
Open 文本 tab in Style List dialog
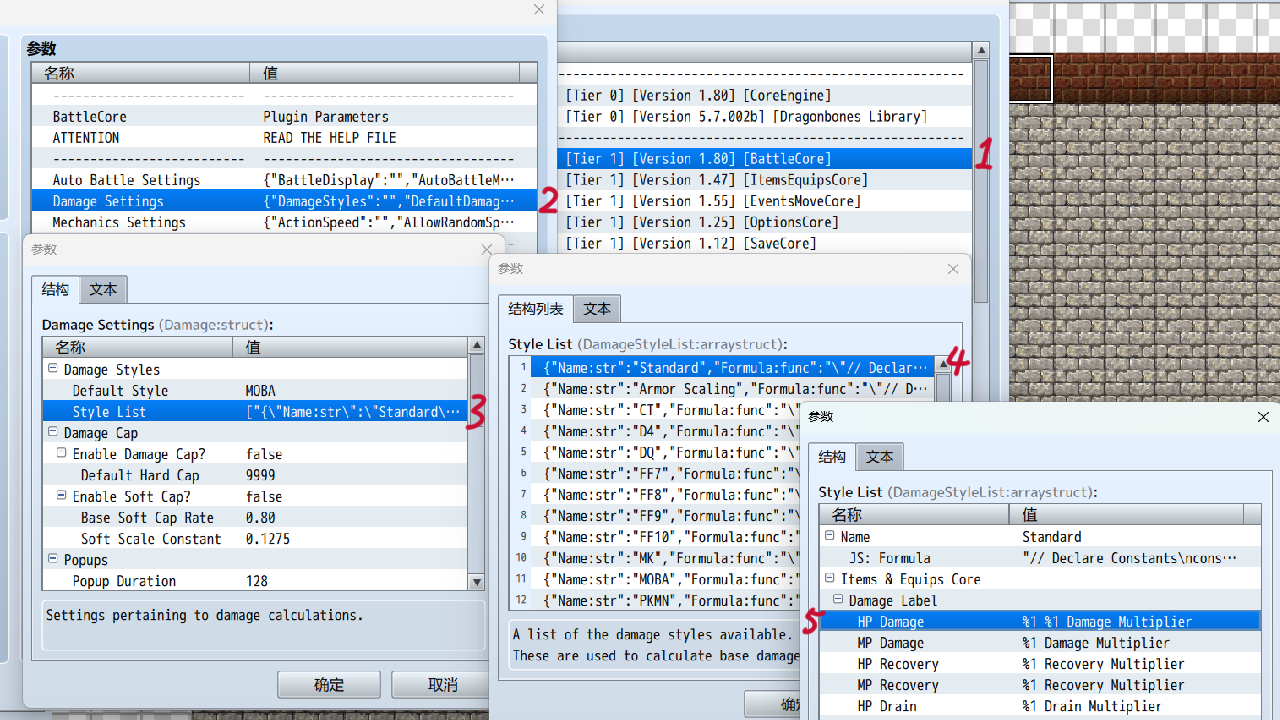pos(597,308)
